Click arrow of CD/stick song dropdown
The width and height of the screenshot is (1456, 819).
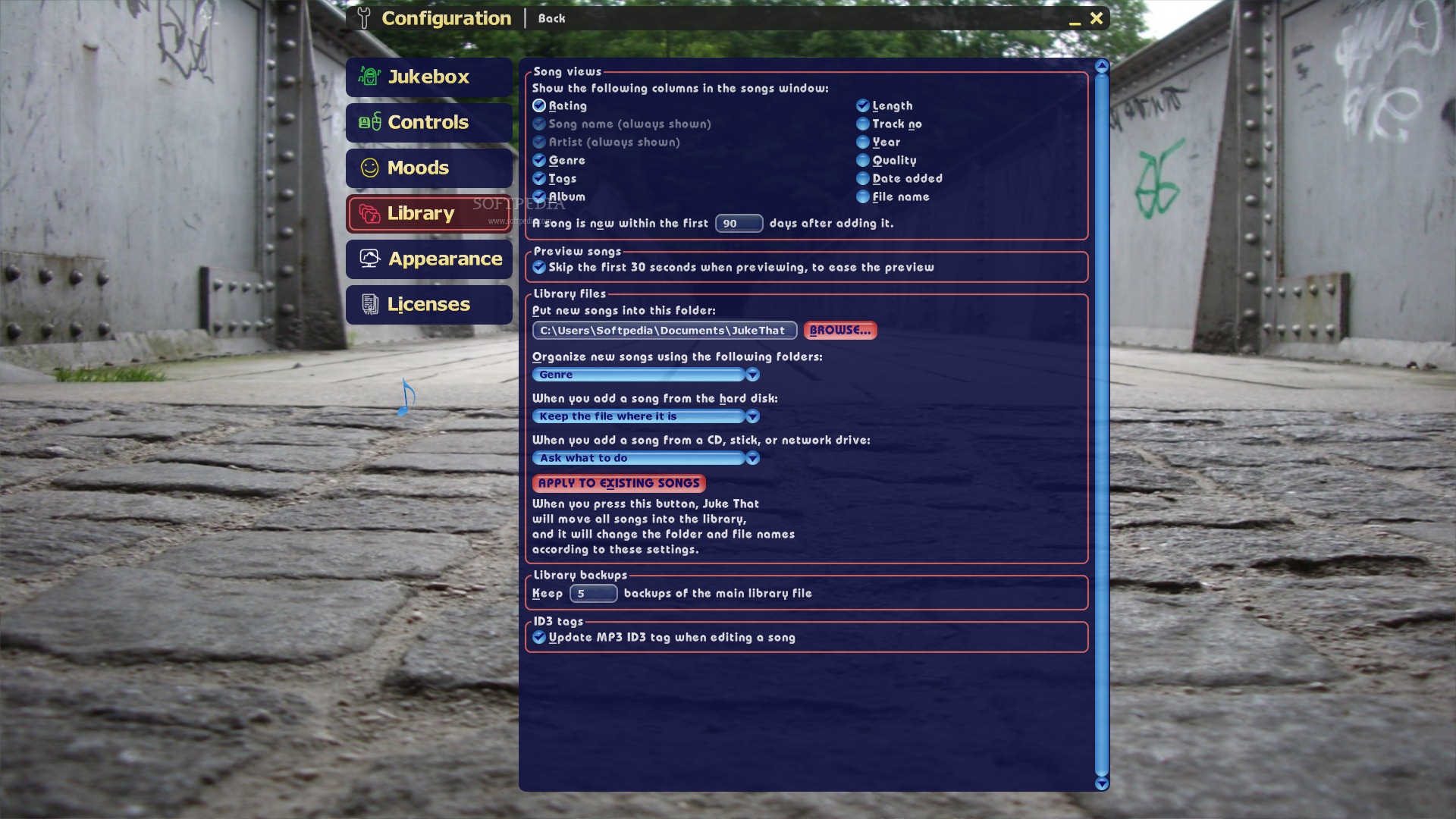tap(752, 458)
